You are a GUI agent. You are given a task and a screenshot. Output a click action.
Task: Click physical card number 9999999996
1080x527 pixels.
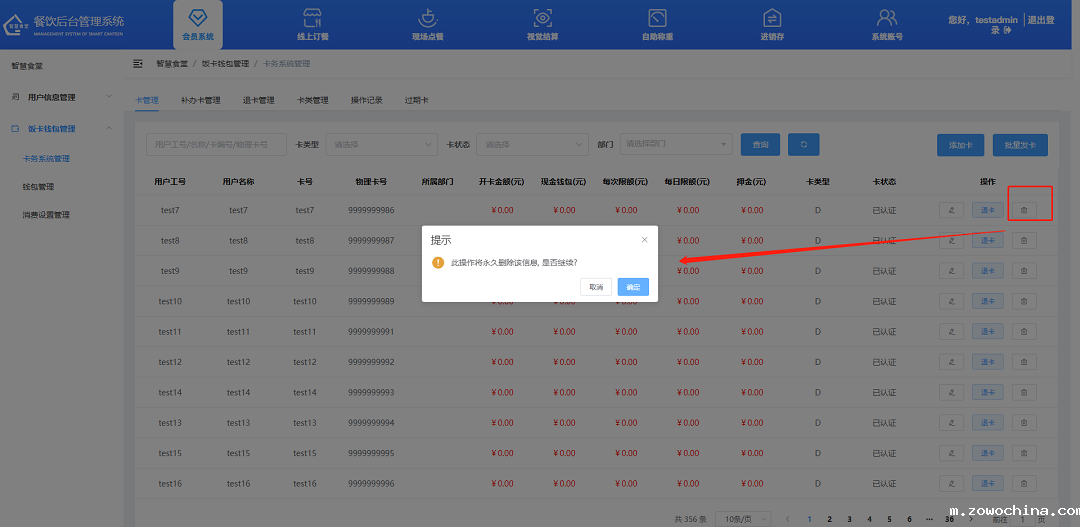tap(371, 483)
